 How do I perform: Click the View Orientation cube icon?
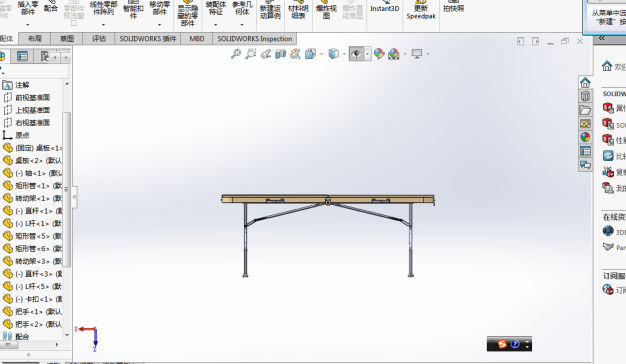(x=310, y=53)
